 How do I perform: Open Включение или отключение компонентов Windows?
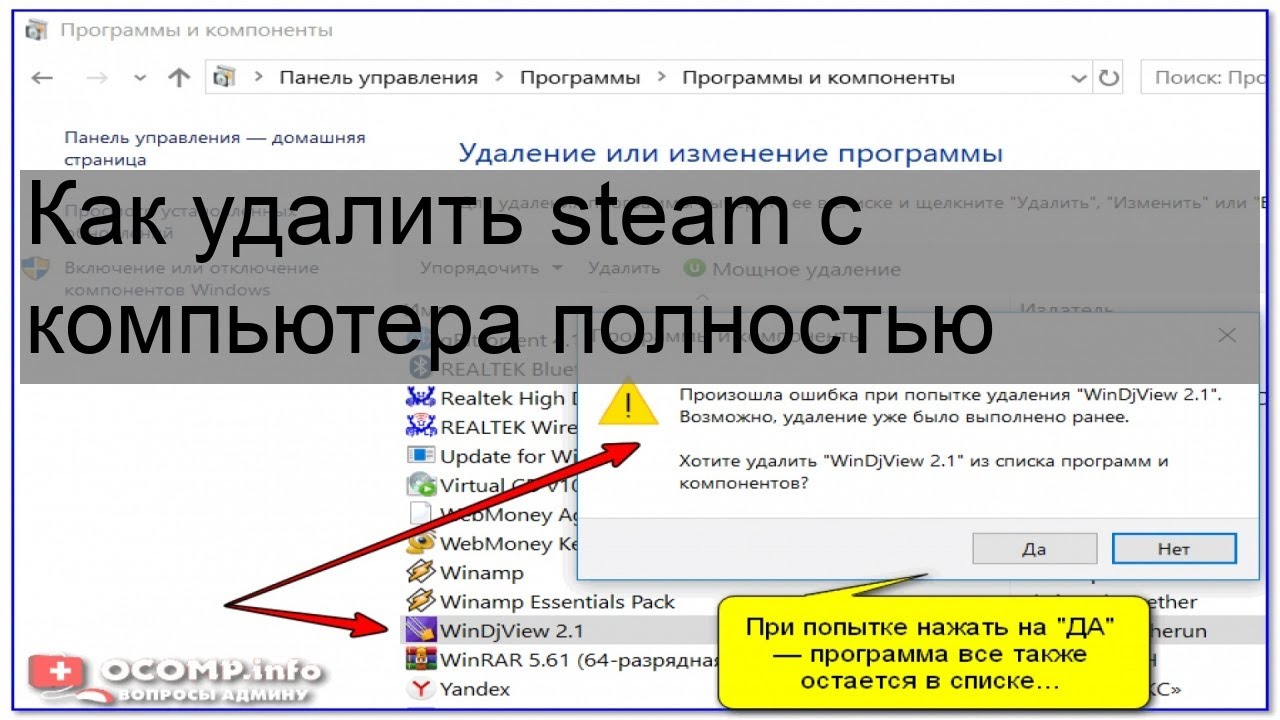tap(191, 278)
